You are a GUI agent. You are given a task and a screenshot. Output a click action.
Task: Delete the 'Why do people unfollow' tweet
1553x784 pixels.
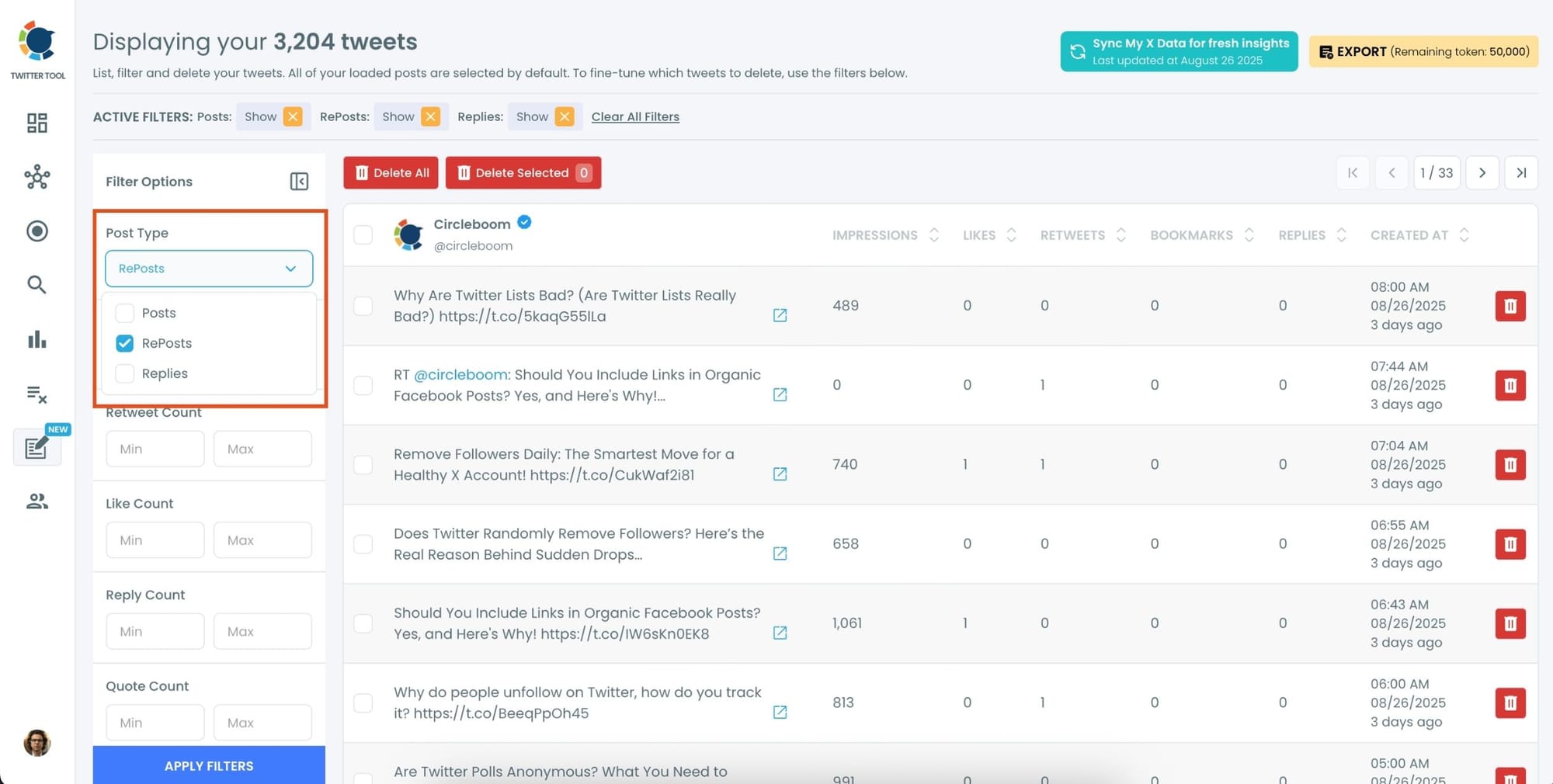point(1510,703)
